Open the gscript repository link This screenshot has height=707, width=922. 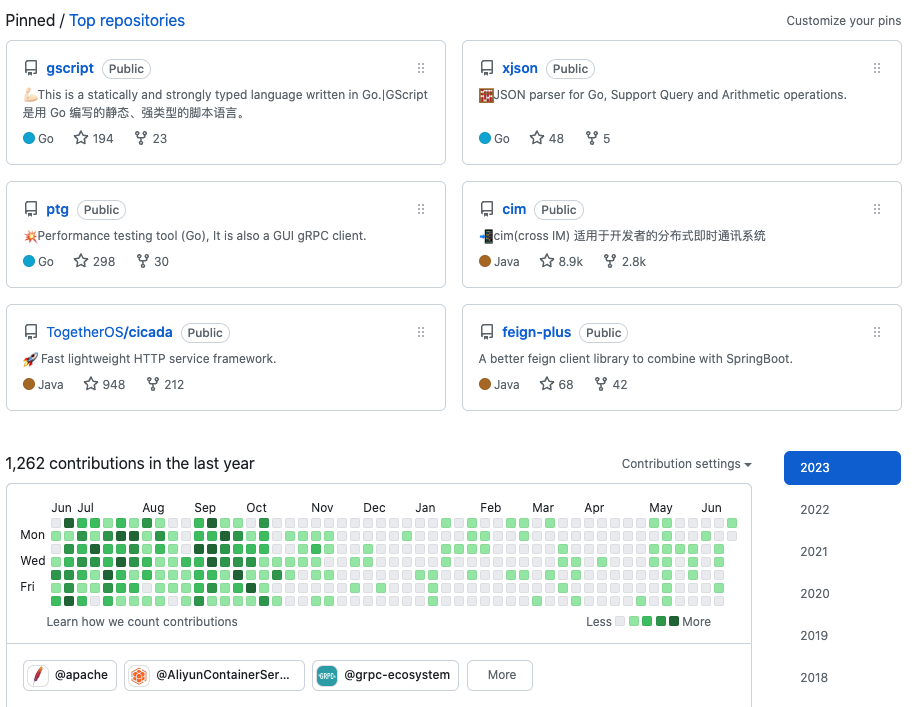[70, 68]
